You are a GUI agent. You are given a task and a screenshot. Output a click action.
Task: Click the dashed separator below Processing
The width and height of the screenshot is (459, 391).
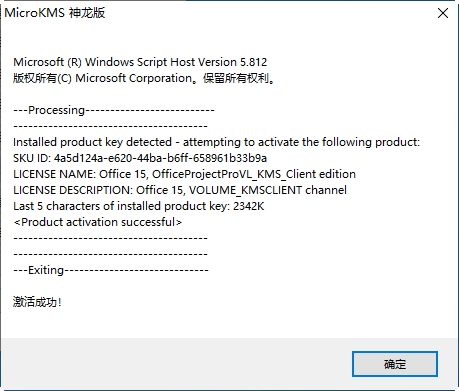pos(110,126)
